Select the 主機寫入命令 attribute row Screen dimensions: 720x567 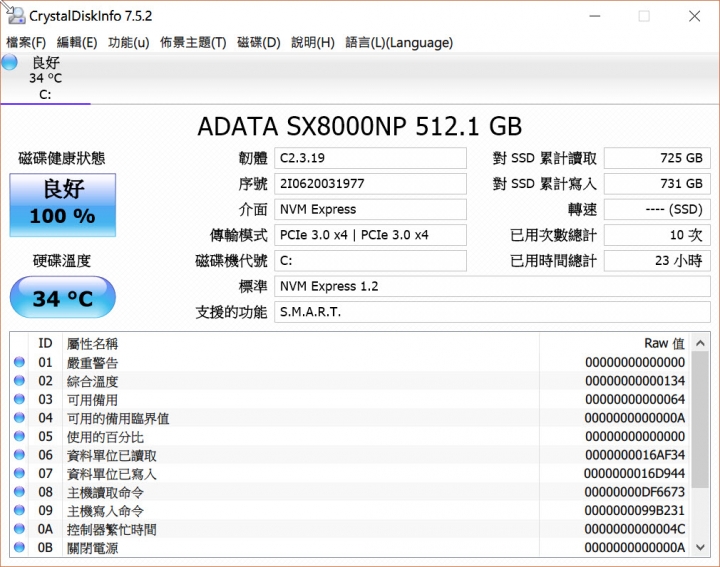click(x=349, y=510)
